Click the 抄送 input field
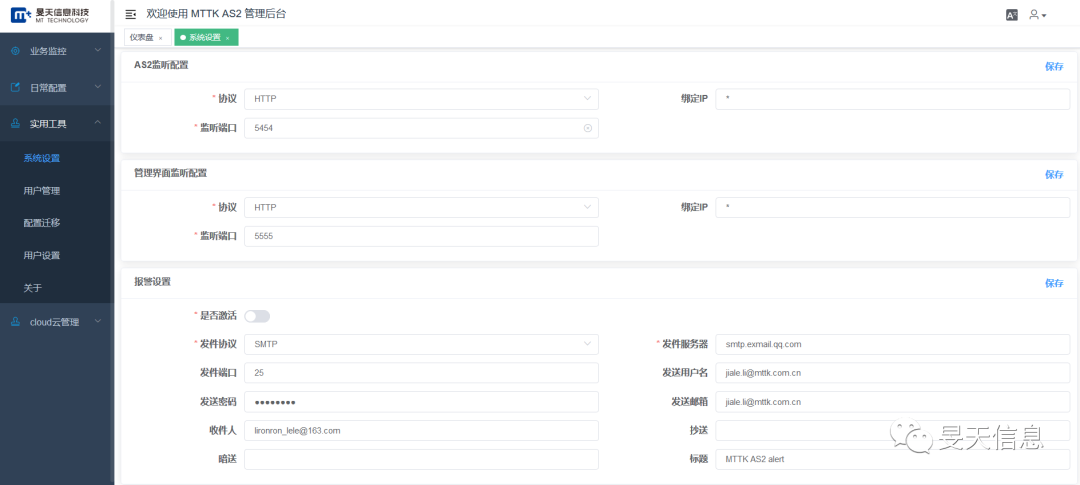The height and width of the screenshot is (485, 1080). [x=893, y=431]
